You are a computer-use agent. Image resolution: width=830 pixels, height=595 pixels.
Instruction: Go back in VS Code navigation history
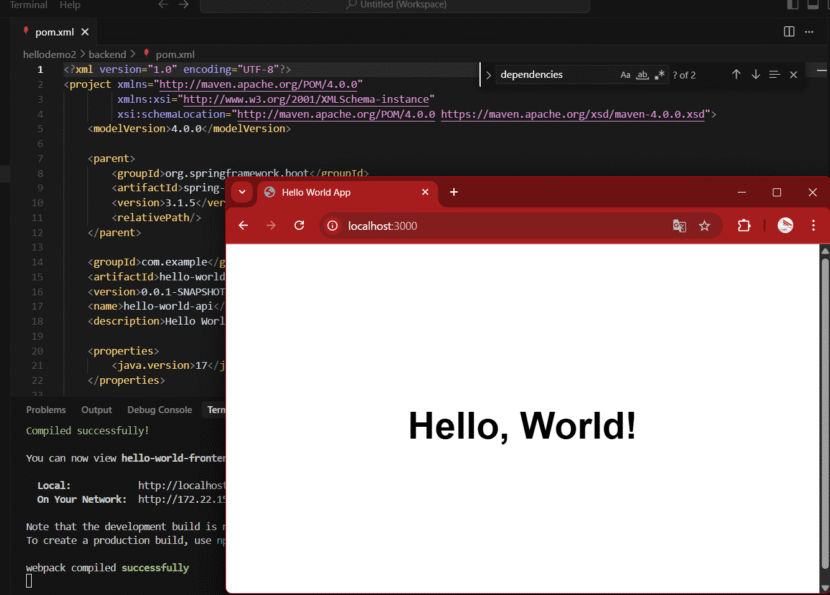point(163,5)
